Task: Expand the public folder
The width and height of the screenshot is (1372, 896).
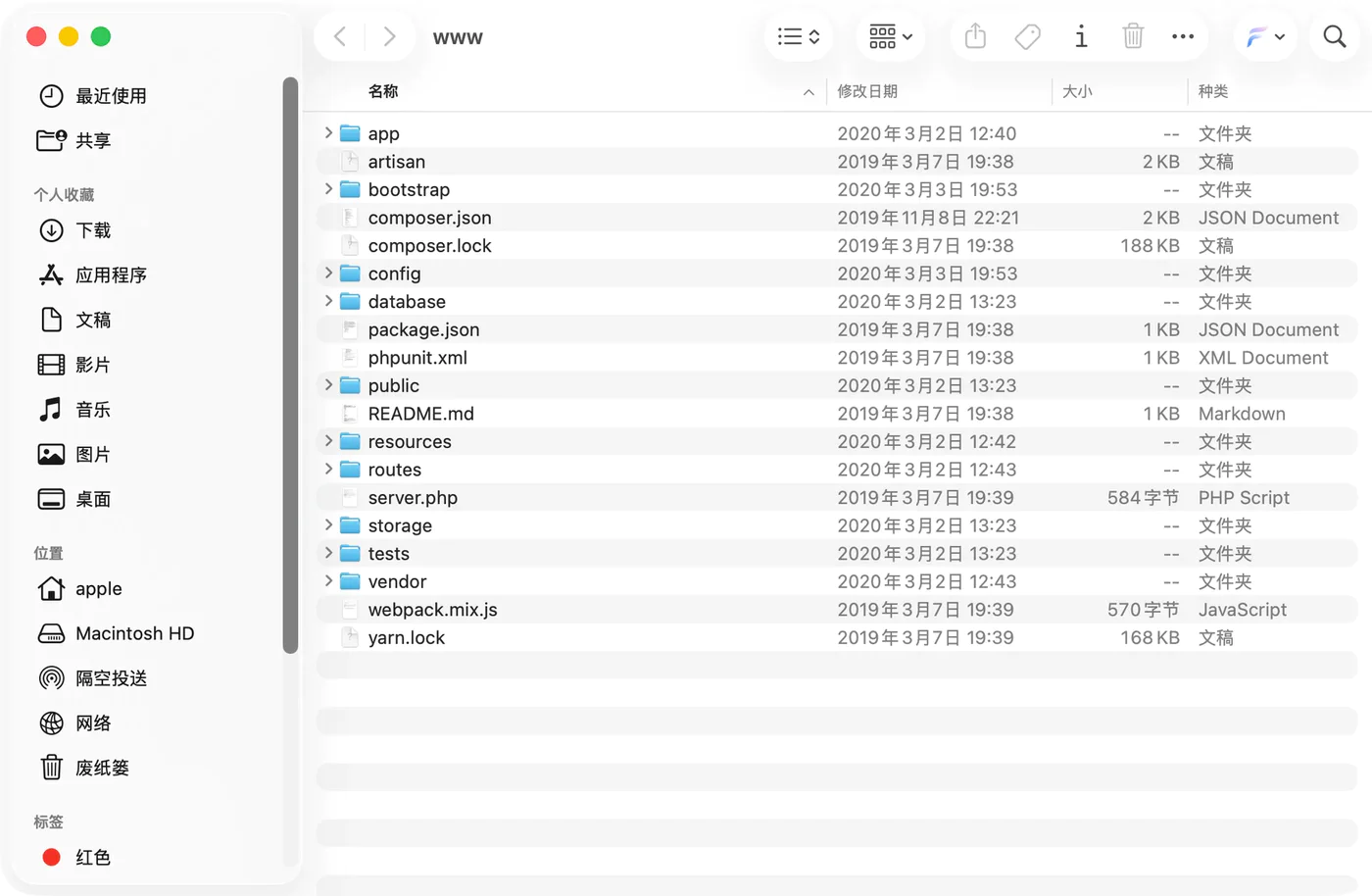Action: click(328, 384)
